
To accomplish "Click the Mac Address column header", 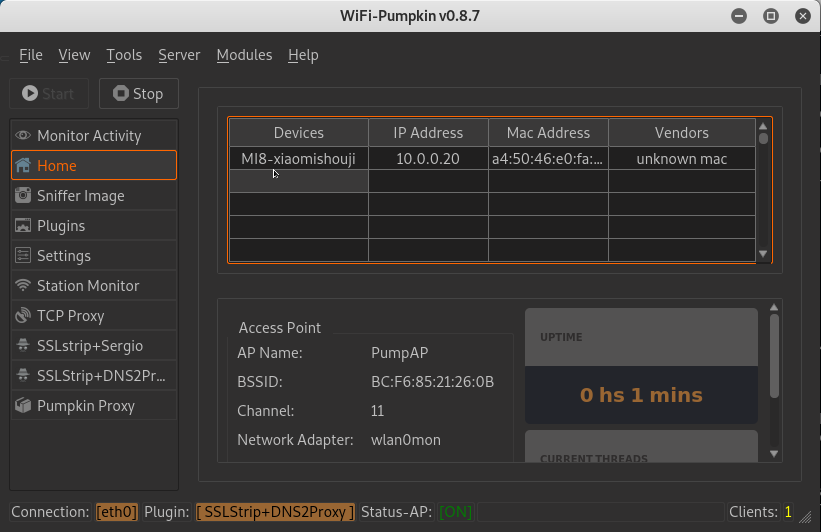I will point(548,132).
